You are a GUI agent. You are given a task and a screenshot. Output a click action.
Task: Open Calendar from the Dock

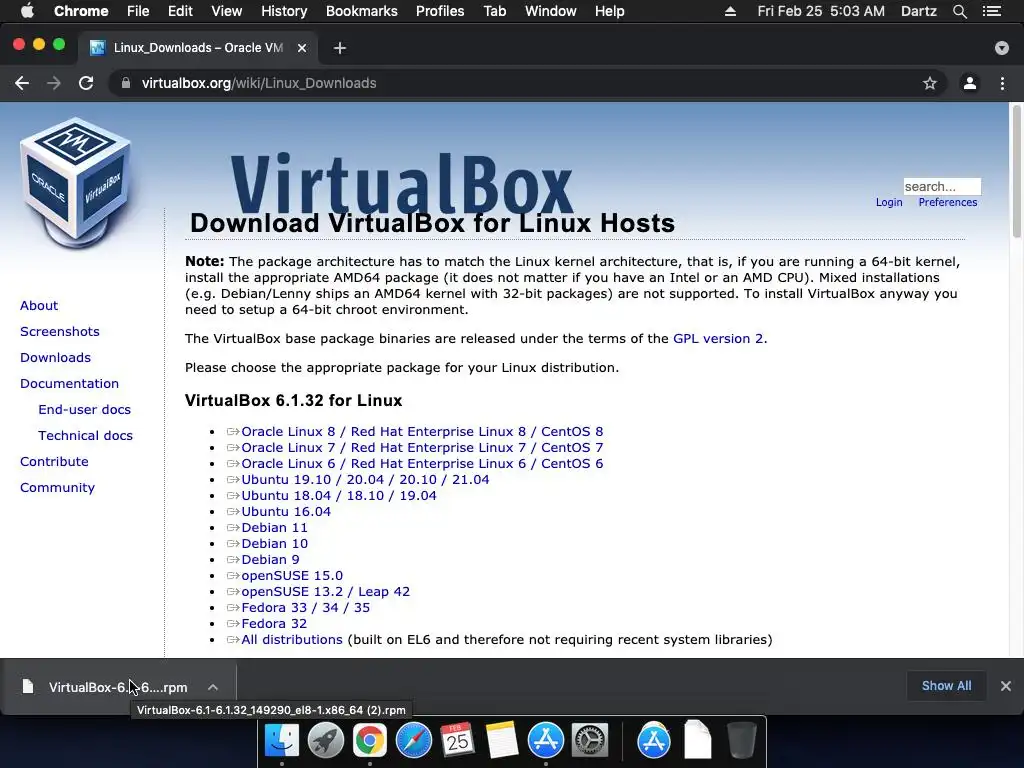coord(457,741)
